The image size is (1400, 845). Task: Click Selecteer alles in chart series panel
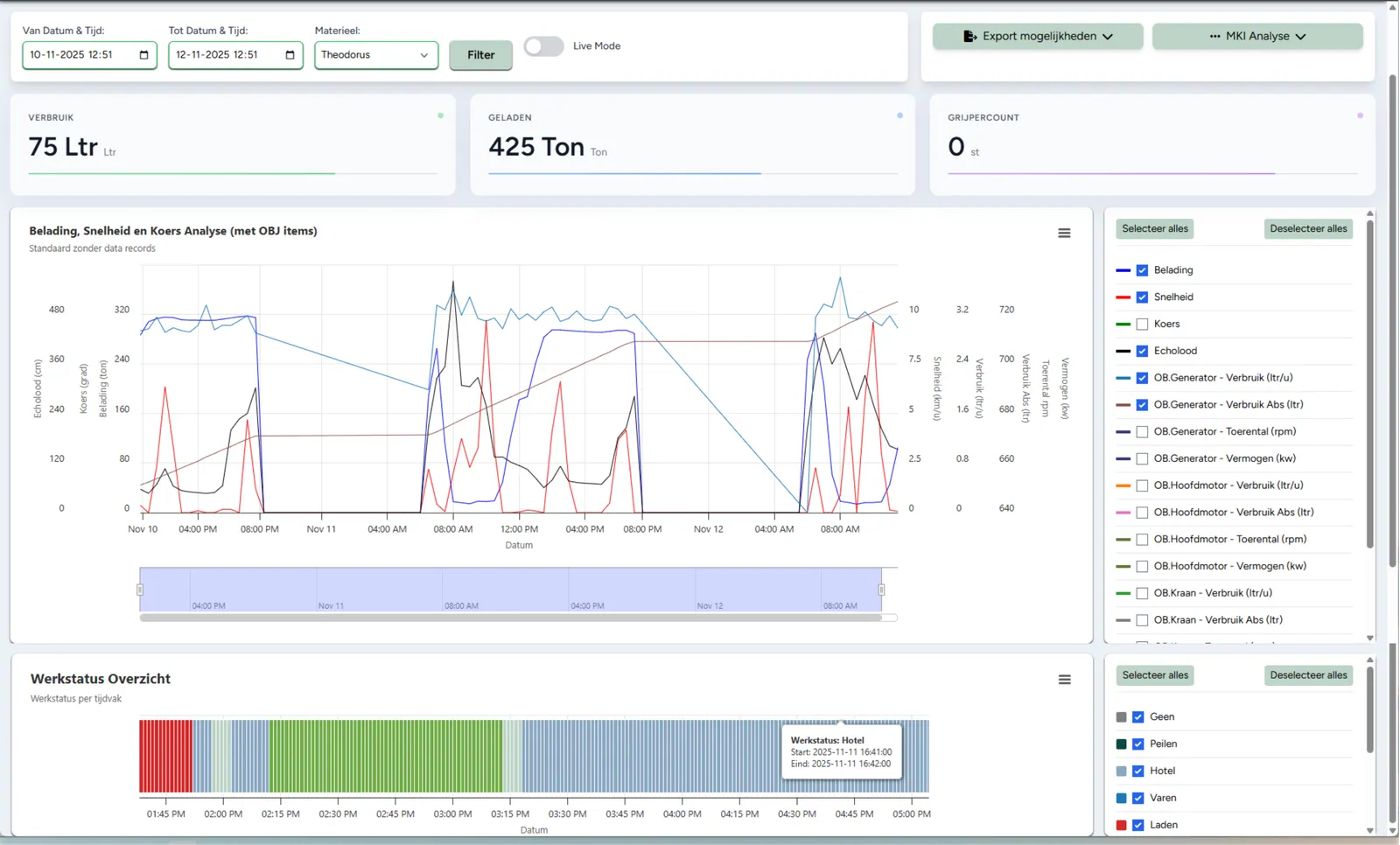(1155, 229)
